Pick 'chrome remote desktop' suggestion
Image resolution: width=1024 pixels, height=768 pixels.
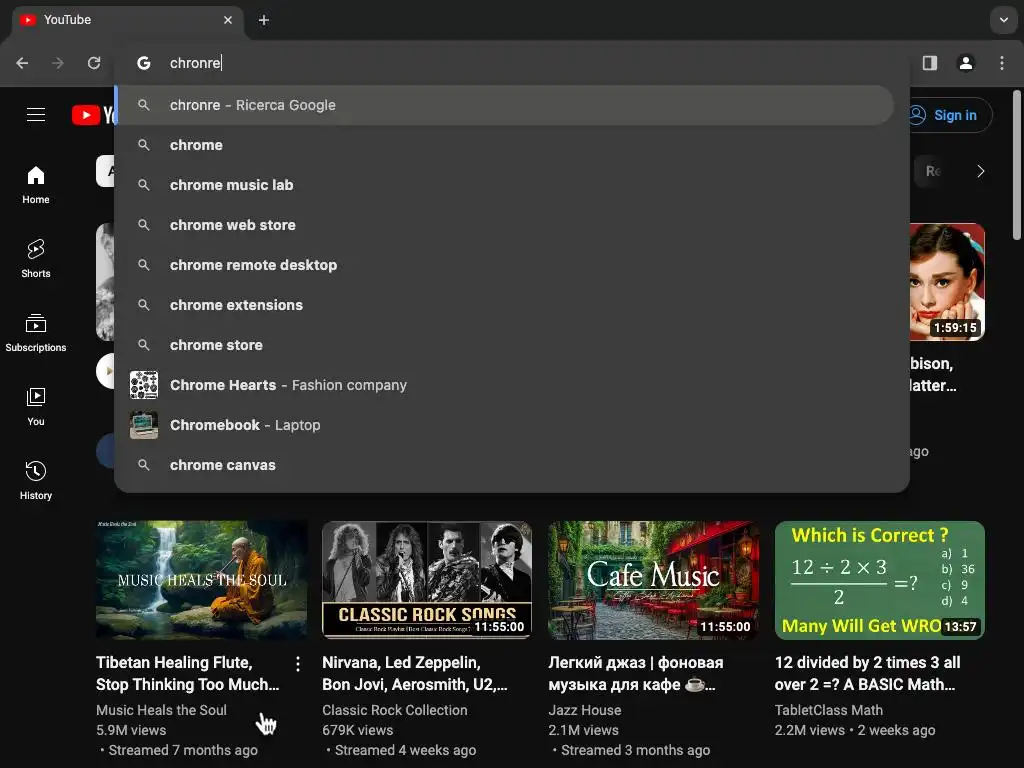(504, 265)
